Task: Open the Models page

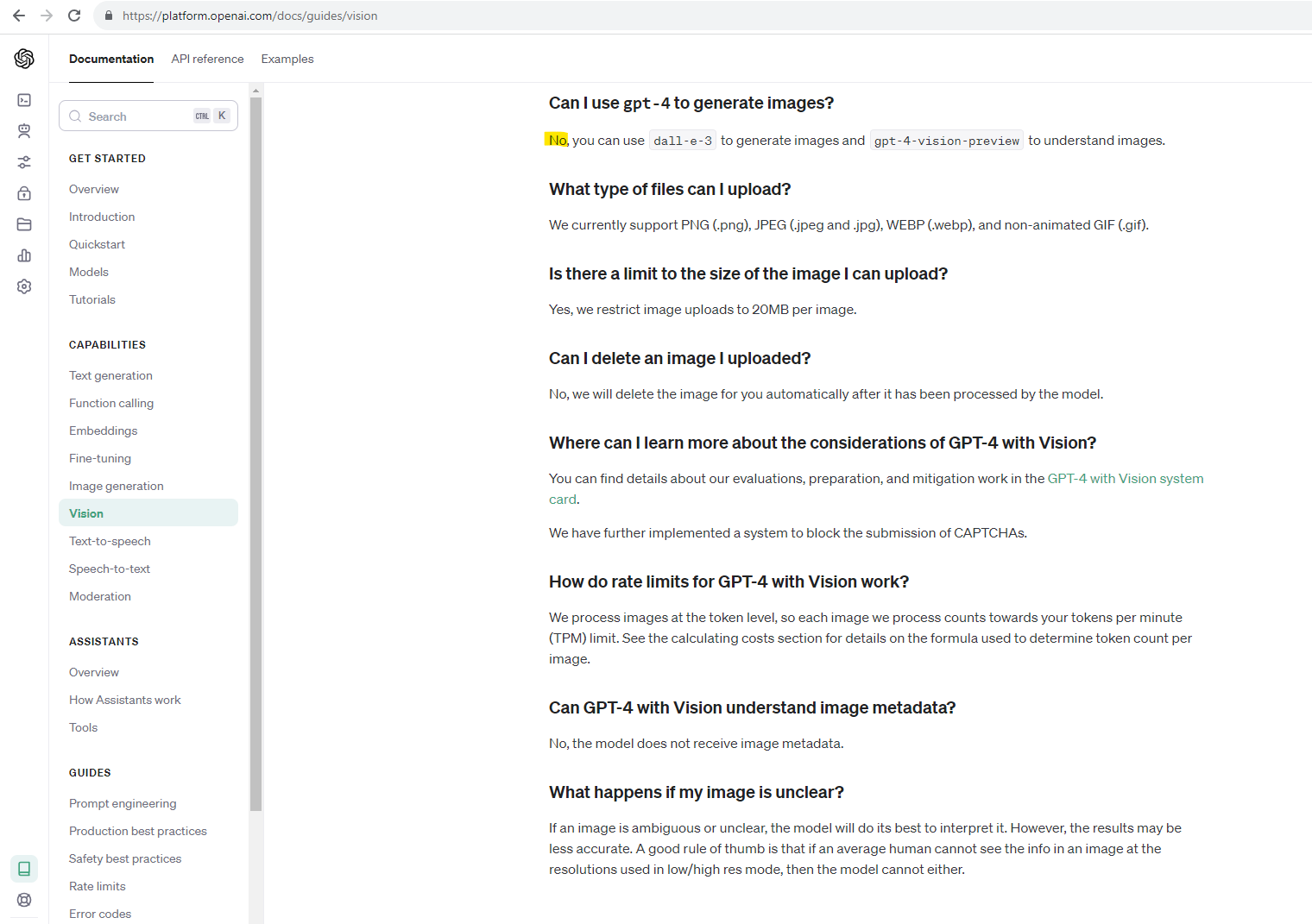Action: (89, 272)
